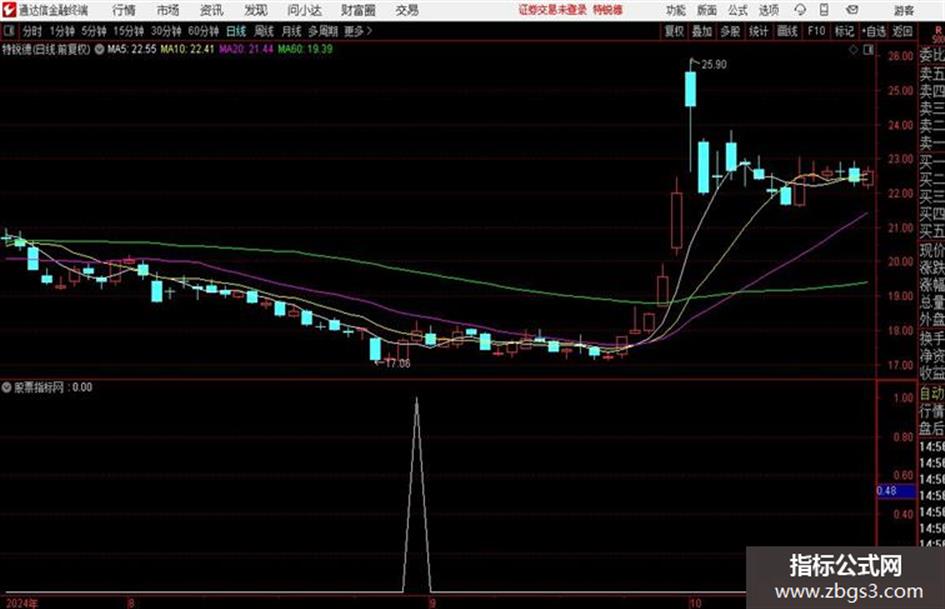Open the 交易 menu
The image size is (945, 609).
click(407, 10)
